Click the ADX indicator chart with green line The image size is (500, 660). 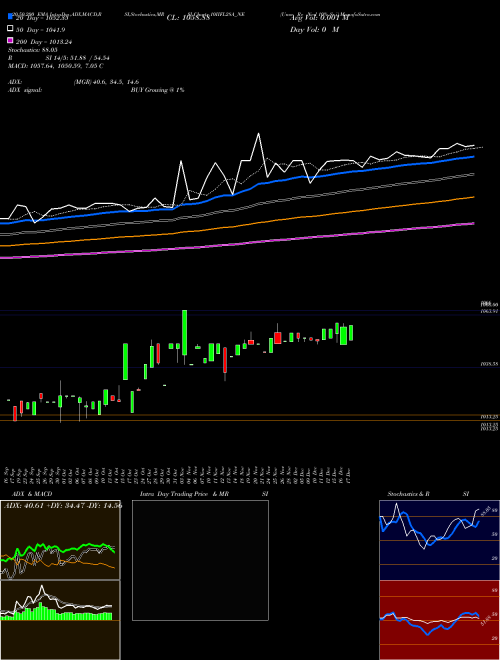[60, 540]
